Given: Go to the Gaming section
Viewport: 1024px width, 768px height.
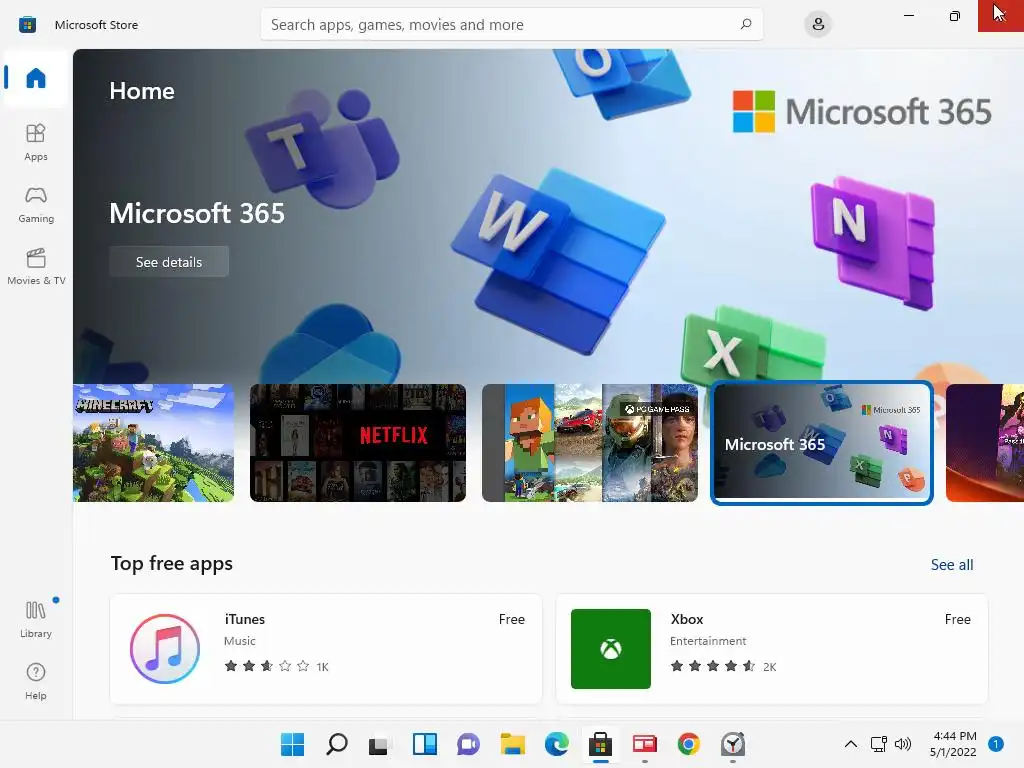Looking at the screenshot, I should coord(36,204).
